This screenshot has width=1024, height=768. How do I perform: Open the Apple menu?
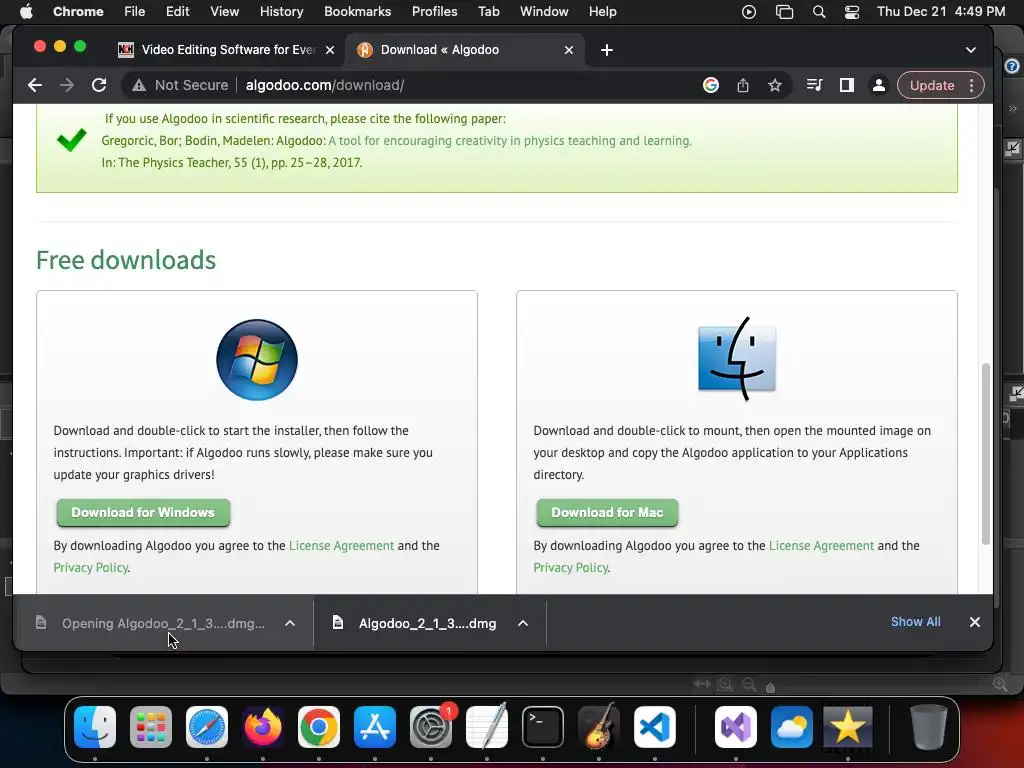25,11
